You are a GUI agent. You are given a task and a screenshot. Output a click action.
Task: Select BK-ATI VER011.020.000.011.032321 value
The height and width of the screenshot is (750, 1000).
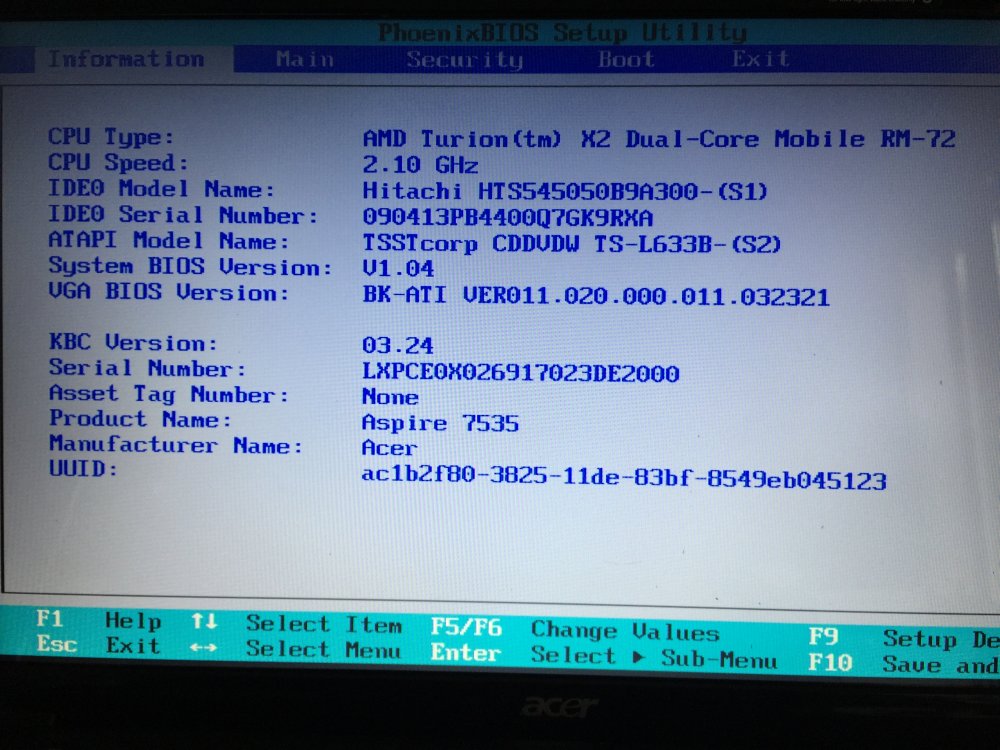pos(596,296)
